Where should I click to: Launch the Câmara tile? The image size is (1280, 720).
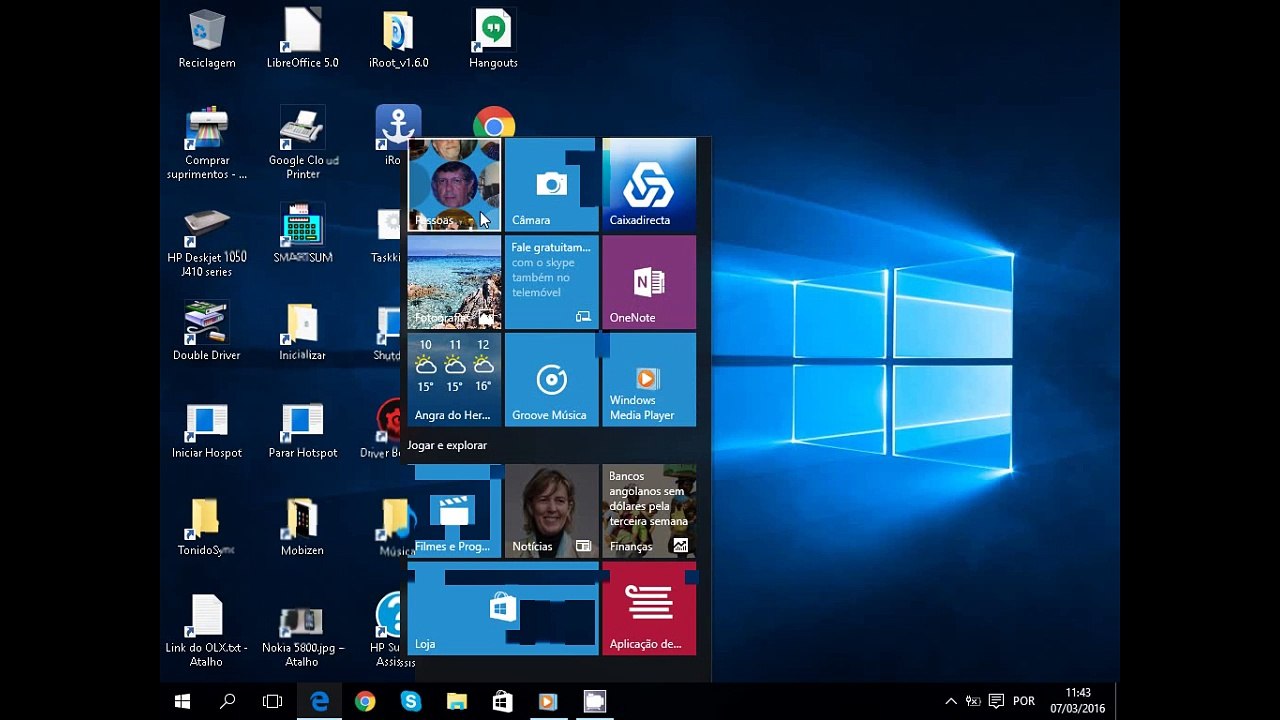pos(551,185)
